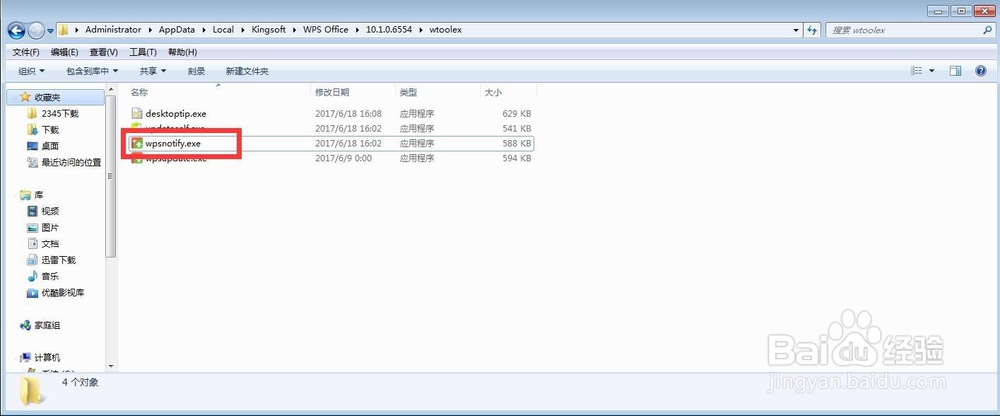Open 下载 folder in favorites

50,130
